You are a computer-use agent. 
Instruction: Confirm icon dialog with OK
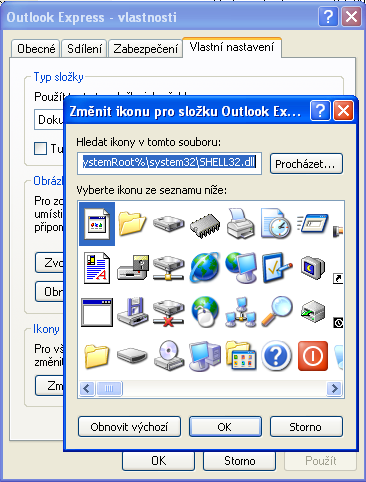[225, 427]
